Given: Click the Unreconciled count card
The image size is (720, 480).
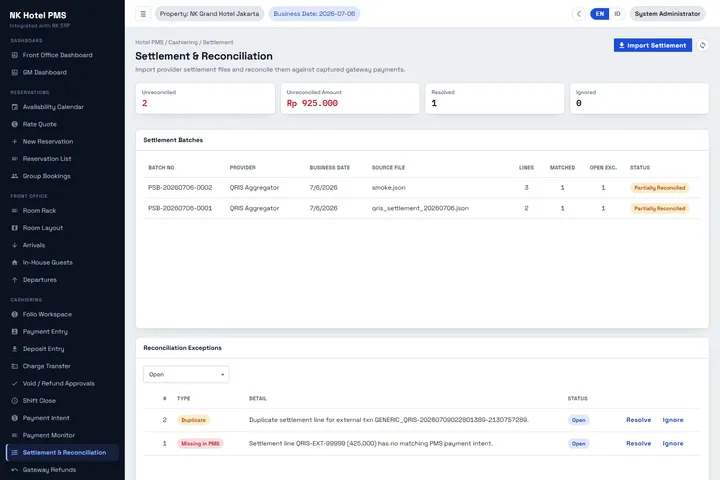Looking at the screenshot, I should click(205, 98).
